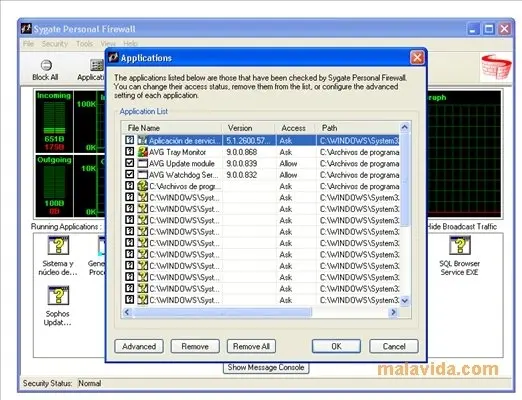Click Hide Broadcast Traffic label
The height and width of the screenshot is (400, 522).
click(x=462, y=227)
